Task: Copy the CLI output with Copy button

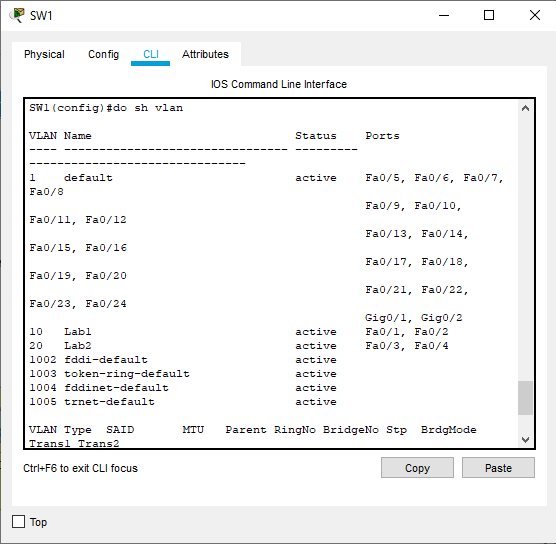Action: (x=417, y=467)
